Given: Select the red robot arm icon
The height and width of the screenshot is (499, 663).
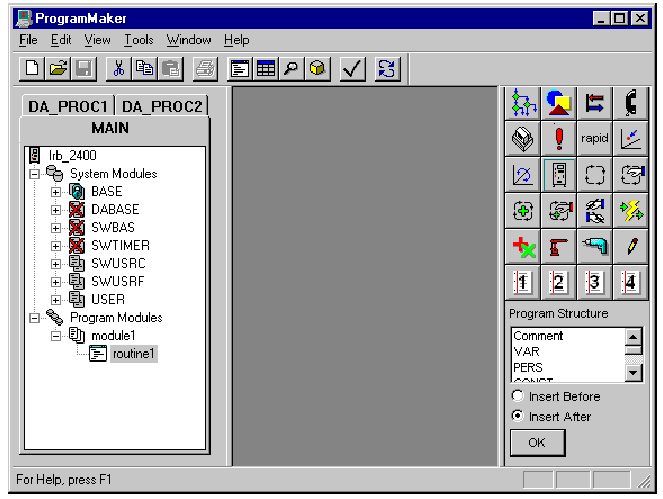Looking at the screenshot, I should pyautogui.click(x=559, y=247).
